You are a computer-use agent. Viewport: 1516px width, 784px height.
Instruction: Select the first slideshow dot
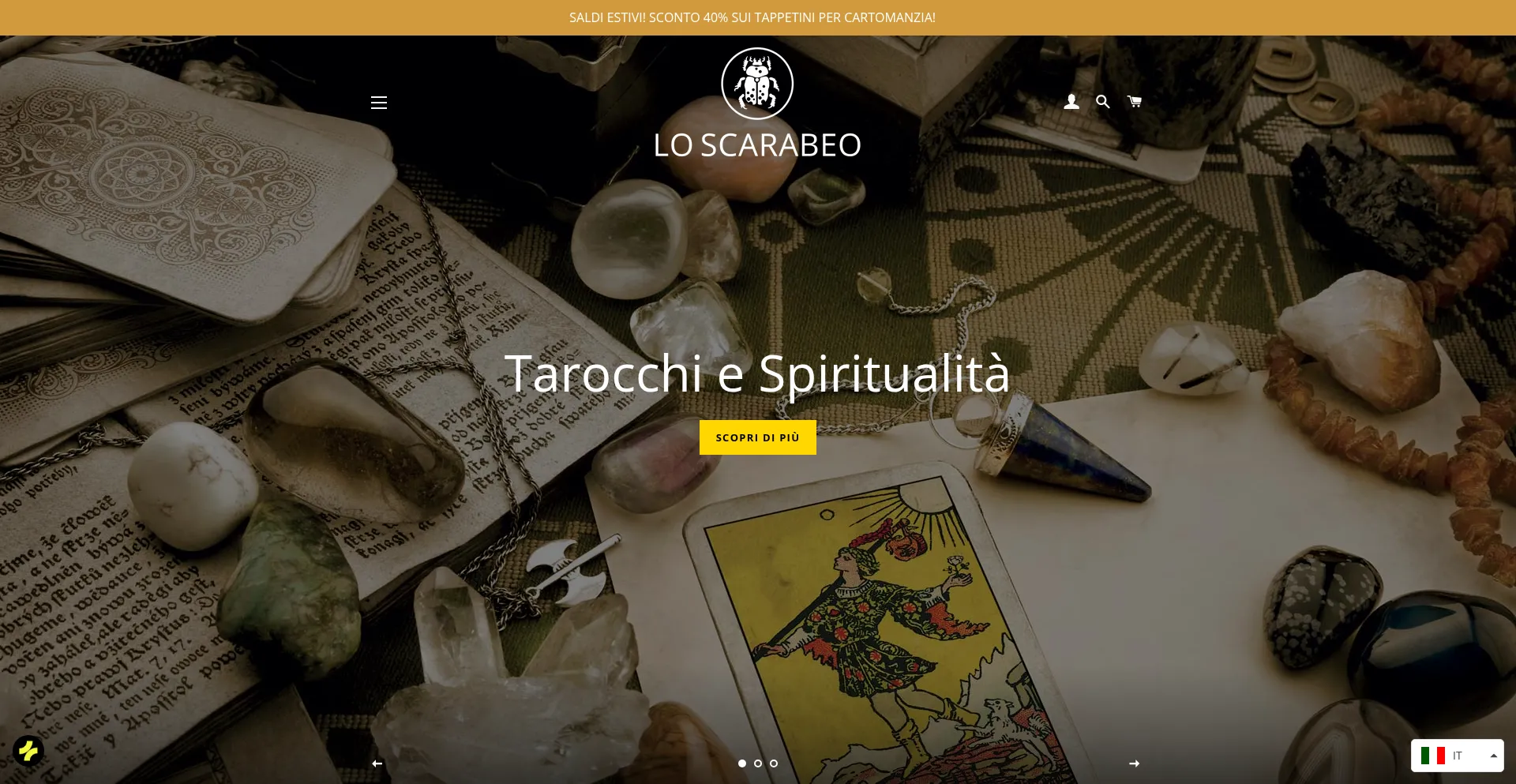[x=742, y=763]
